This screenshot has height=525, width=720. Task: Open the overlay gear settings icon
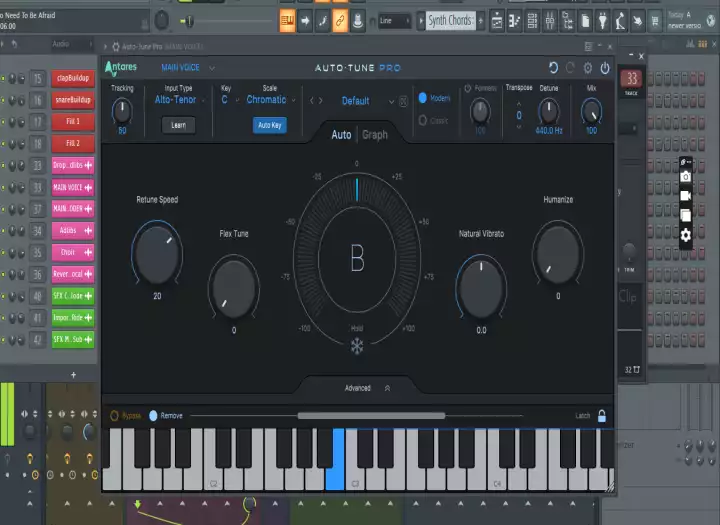click(686, 235)
